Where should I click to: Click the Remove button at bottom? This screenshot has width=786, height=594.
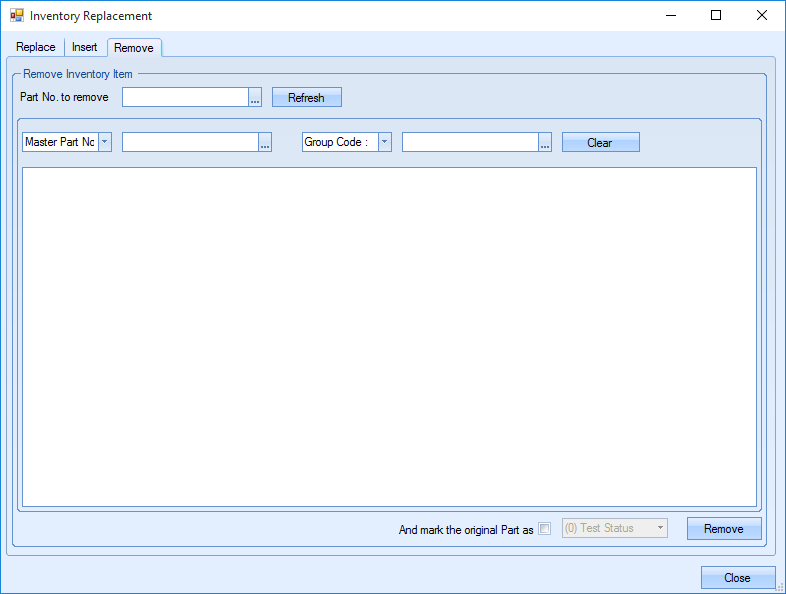click(x=724, y=529)
